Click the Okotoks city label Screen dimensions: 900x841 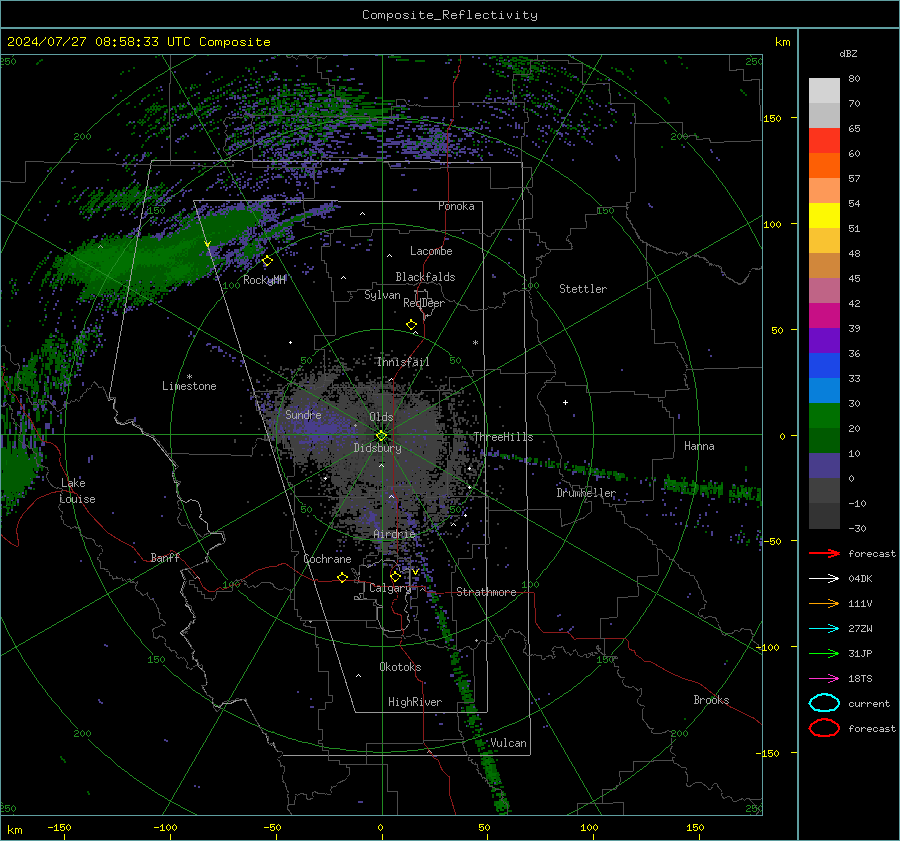[400, 666]
